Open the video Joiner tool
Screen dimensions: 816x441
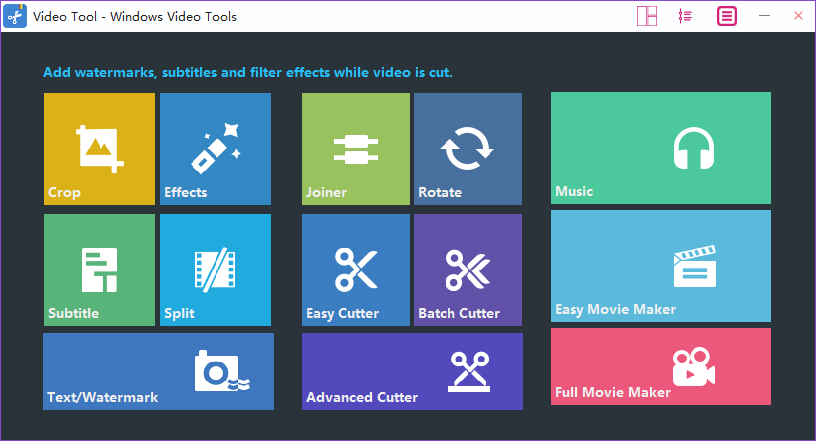click(x=356, y=148)
